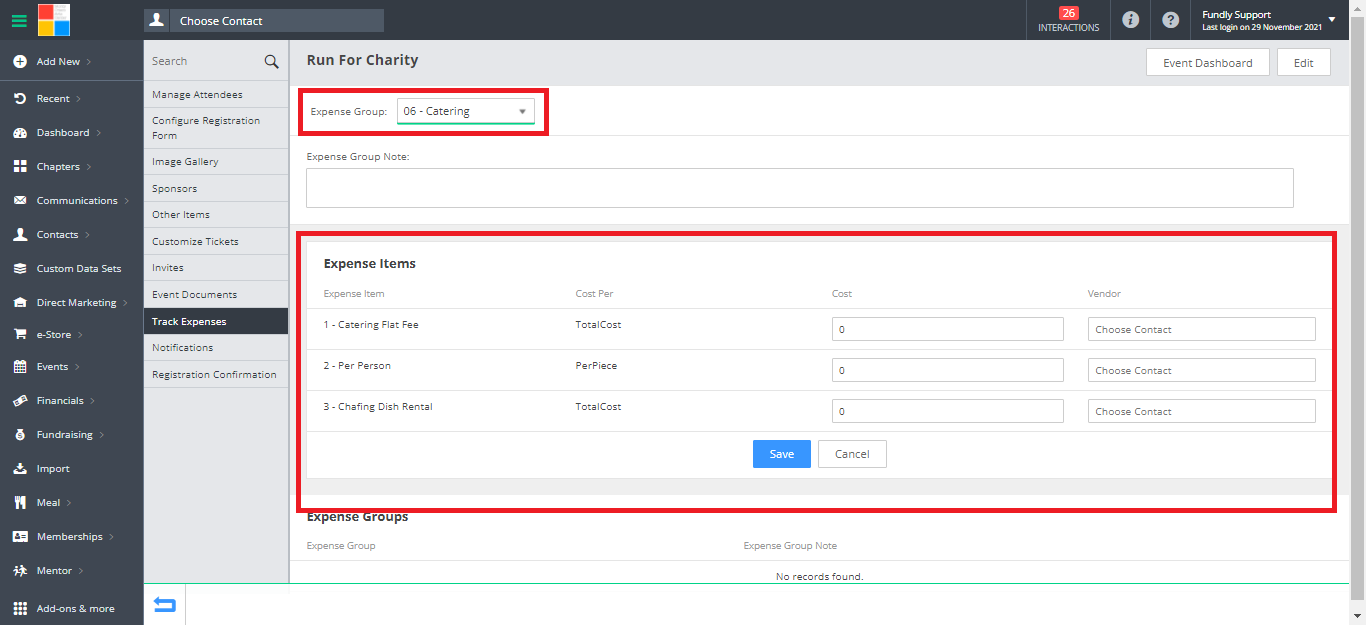Click Per Person vendor Choose Contact field
This screenshot has height=625, width=1370.
[x=1202, y=370]
